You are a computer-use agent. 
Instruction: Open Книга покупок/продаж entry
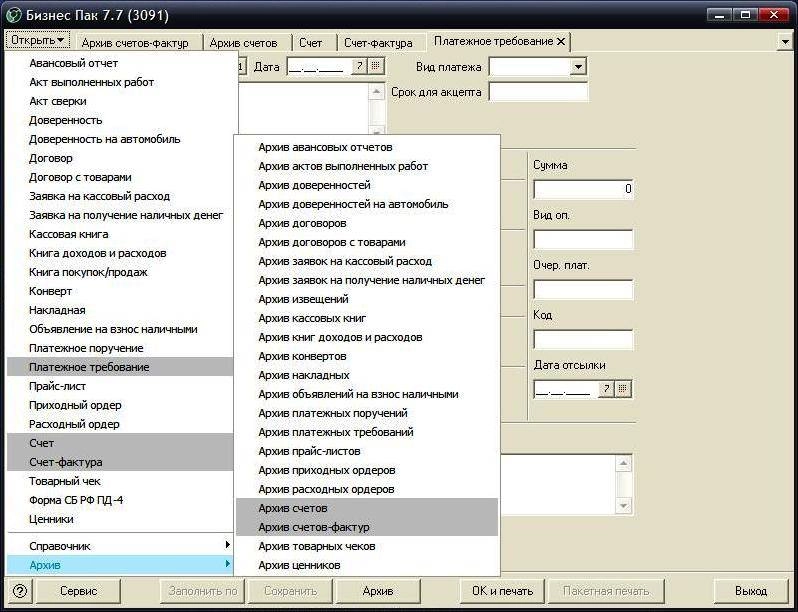pyautogui.click(x=120, y=272)
